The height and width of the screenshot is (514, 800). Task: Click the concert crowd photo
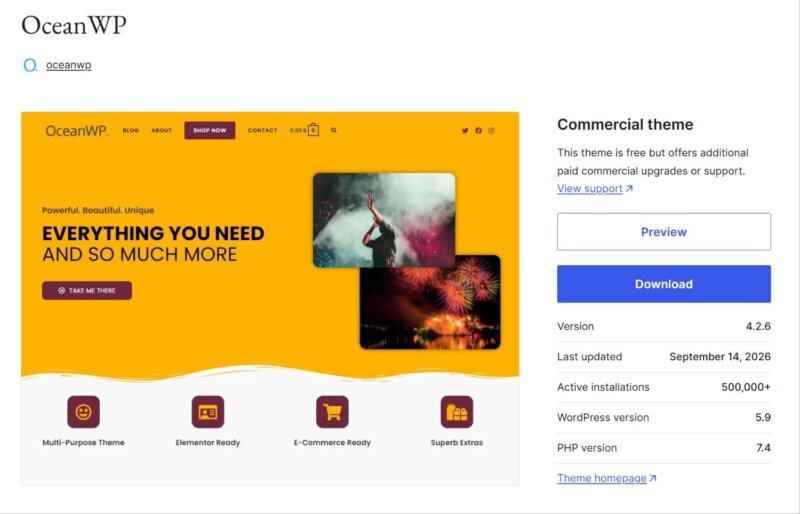pyautogui.click(x=384, y=219)
